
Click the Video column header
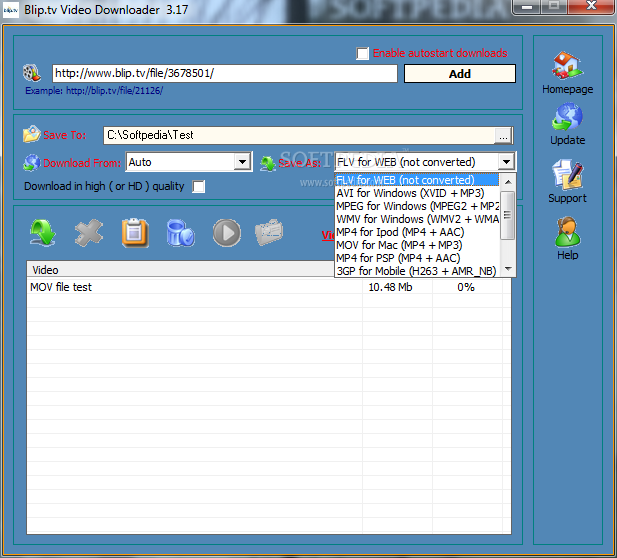click(181, 270)
